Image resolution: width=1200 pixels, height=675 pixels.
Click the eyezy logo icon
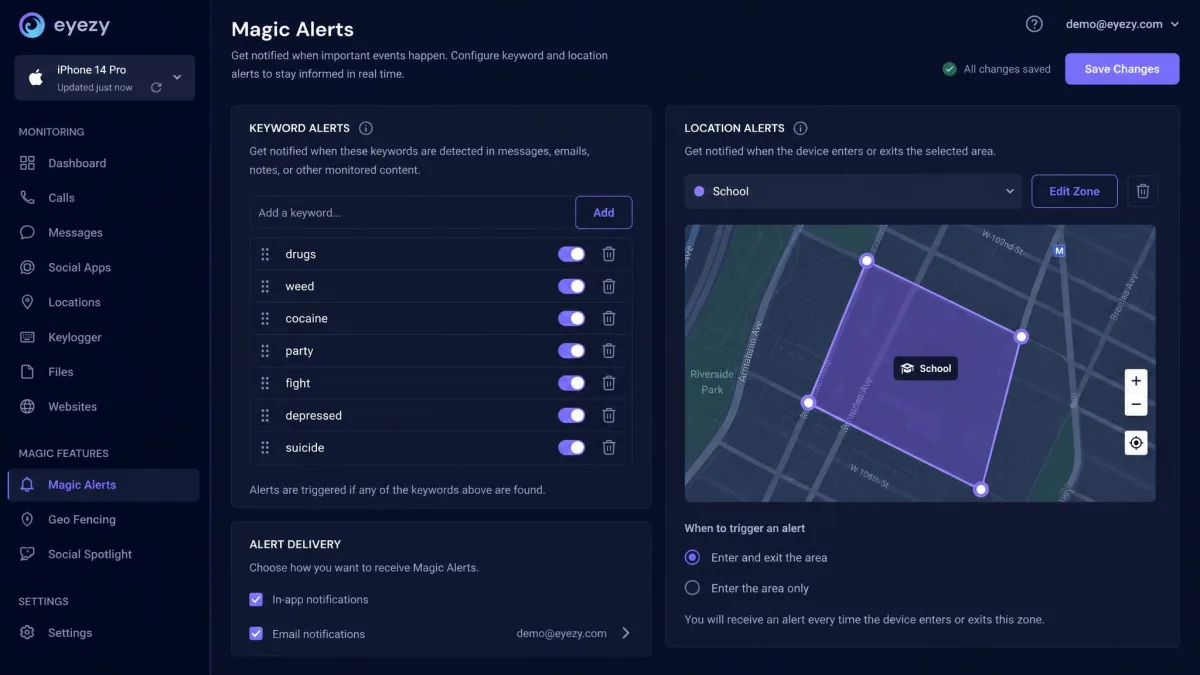pyautogui.click(x=32, y=25)
